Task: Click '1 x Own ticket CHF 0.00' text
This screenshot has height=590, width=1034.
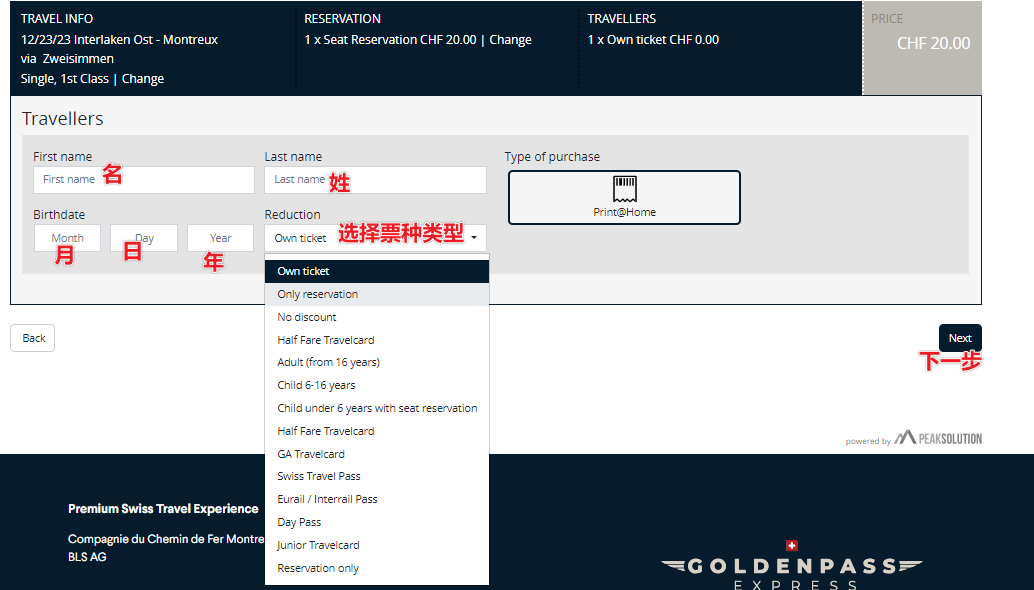Action: tap(653, 40)
